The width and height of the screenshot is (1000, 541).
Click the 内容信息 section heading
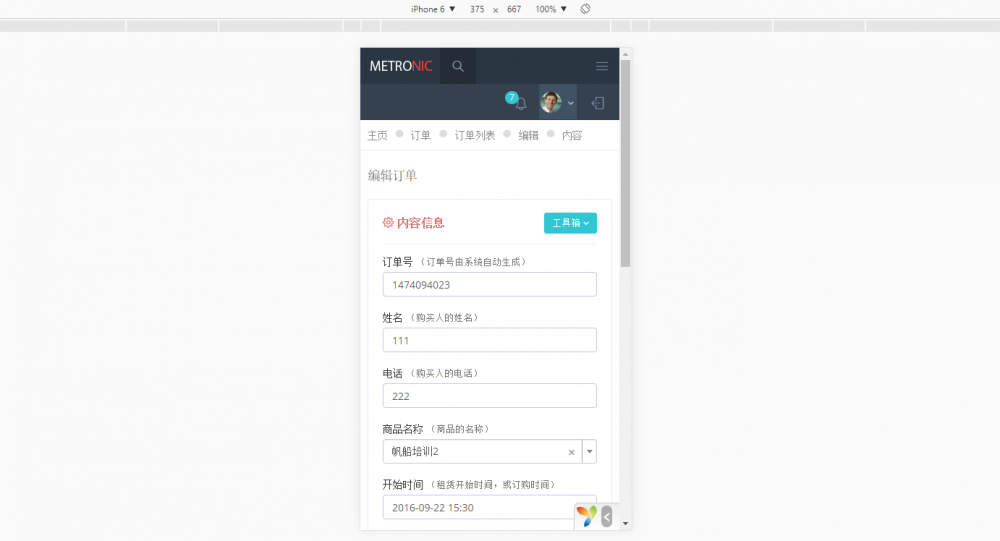coord(420,223)
